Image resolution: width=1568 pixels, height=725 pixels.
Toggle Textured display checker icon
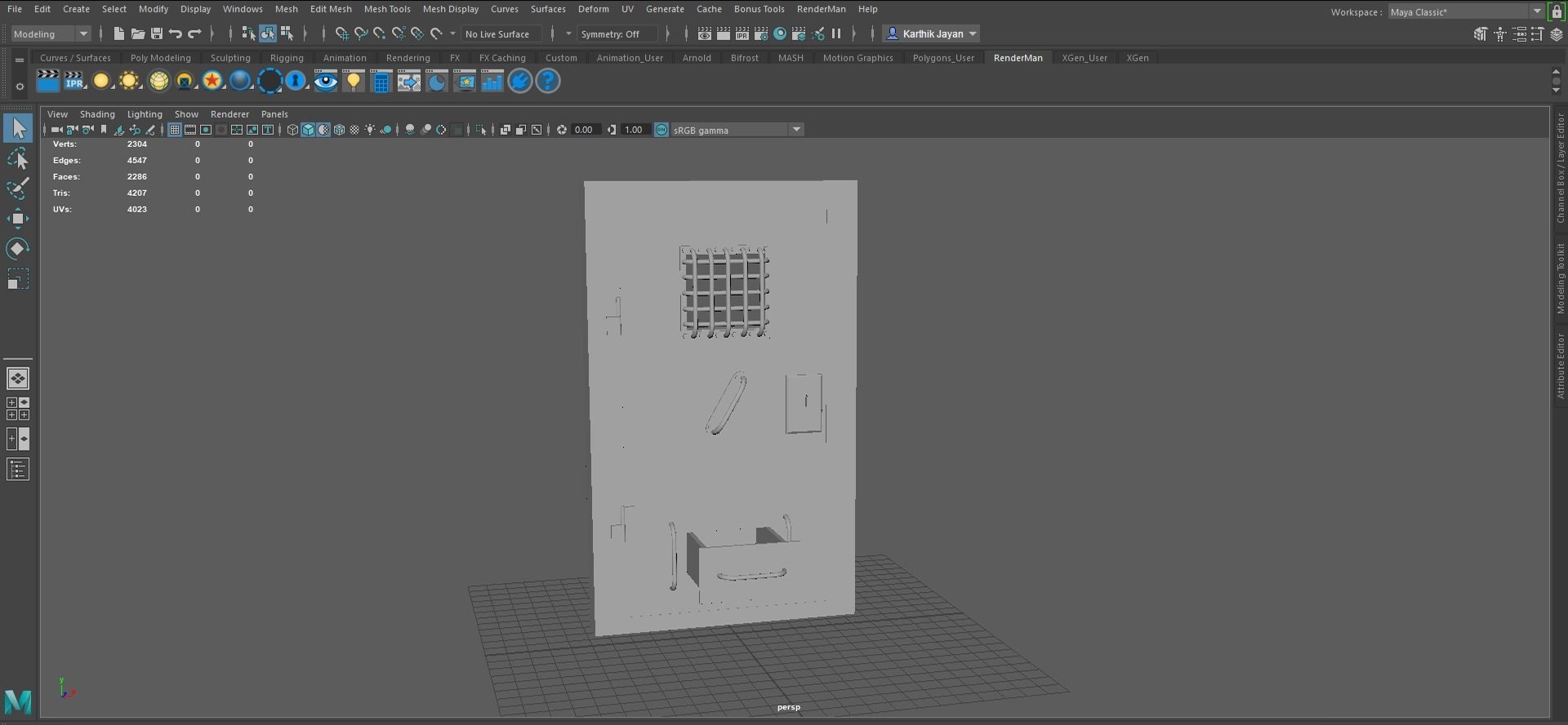pos(354,130)
